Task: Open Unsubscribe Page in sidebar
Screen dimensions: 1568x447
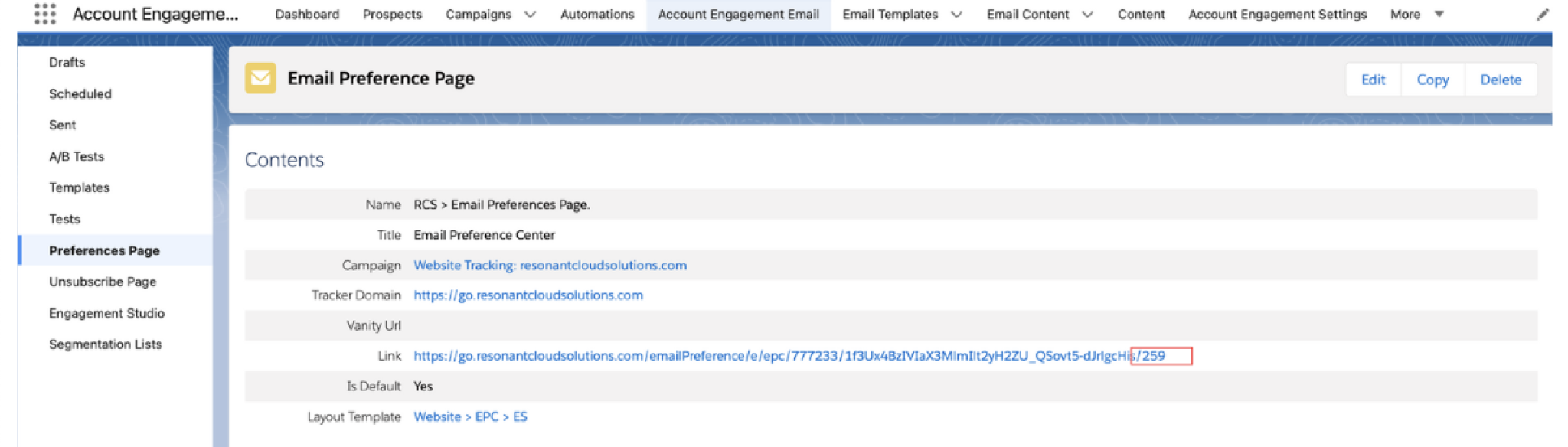Action: point(102,282)
